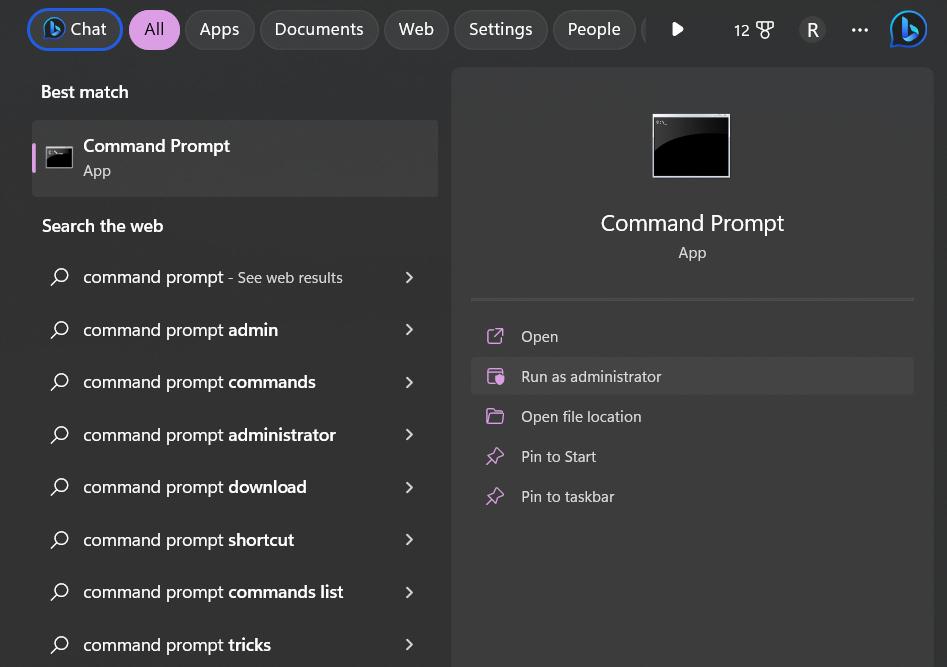The height and width of the screenshot is (667, 947).
Task: Click Command Prompt icon in best match
Action: click(59, 158)
